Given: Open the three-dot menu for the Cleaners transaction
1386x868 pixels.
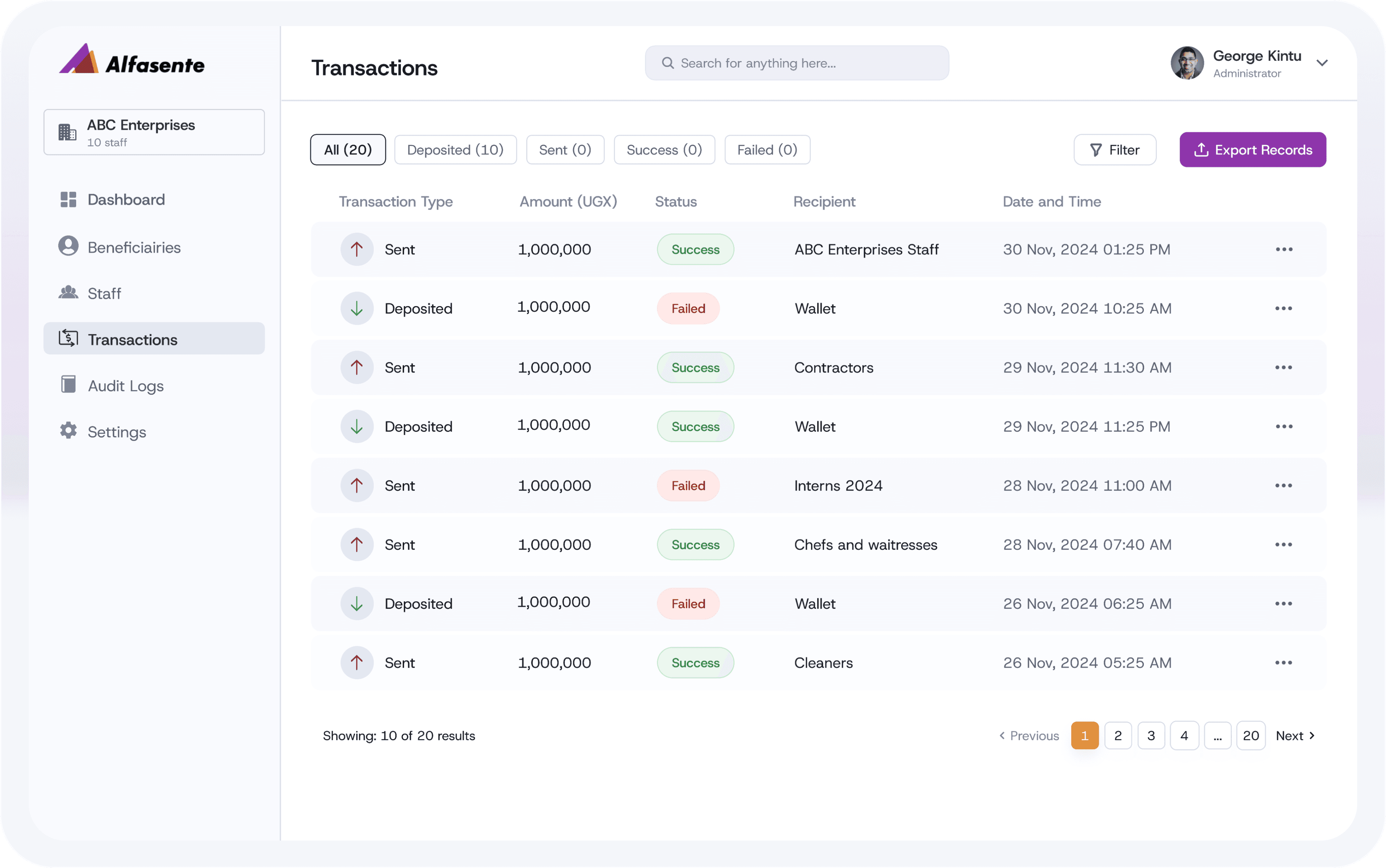Looking at the screenshot, I should tap(1284, 663).
